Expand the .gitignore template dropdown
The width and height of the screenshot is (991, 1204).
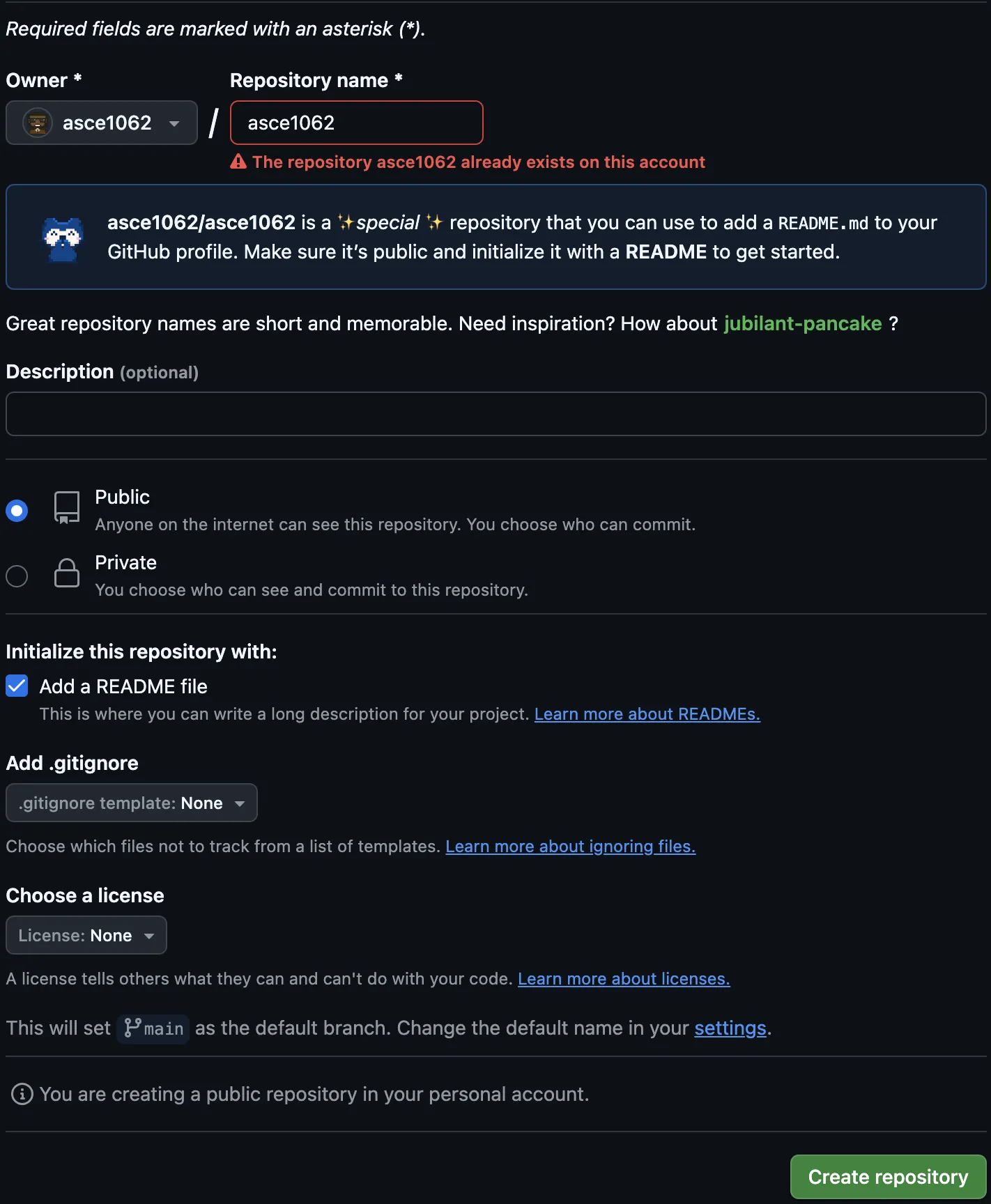tap(132, 803)
